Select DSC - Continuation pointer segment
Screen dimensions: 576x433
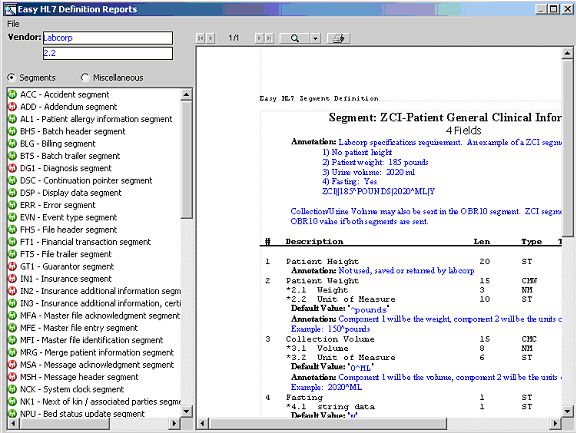[x=86, y=180]
